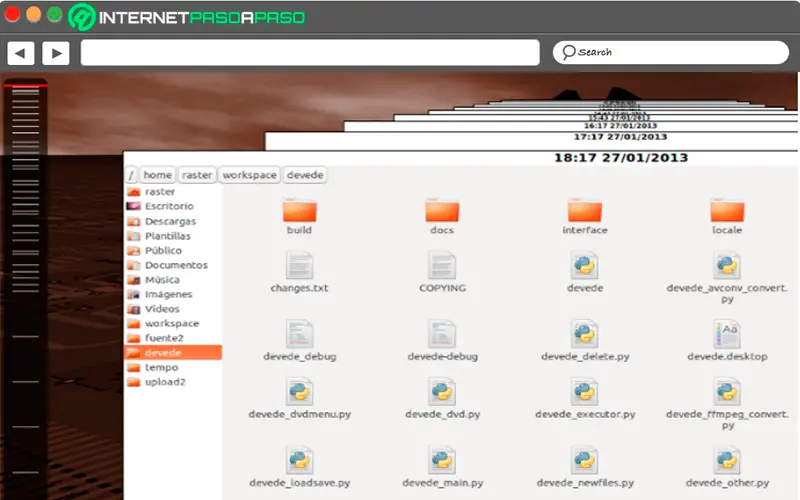Viewport: 800px width, 500px height.
Task: Select devede_delete.py file icon
Action: (585, 334)
